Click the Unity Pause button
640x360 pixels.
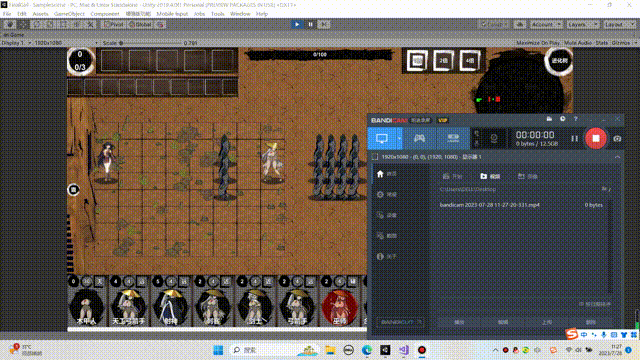pyautogui.click(x=310, y=24)
